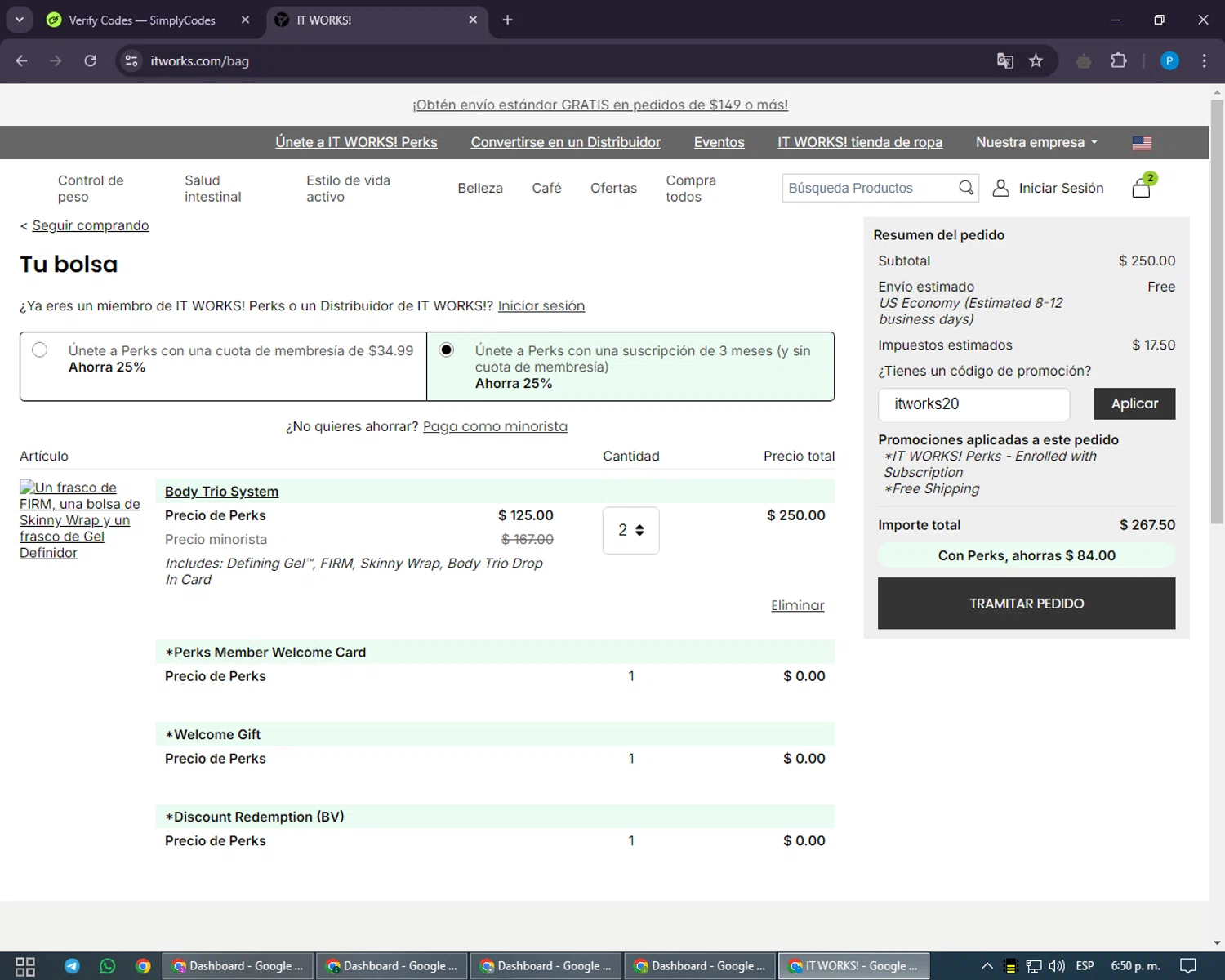The image size is (1225, 980).
Task: Go back to the previous page
Action: click(22, 60)
